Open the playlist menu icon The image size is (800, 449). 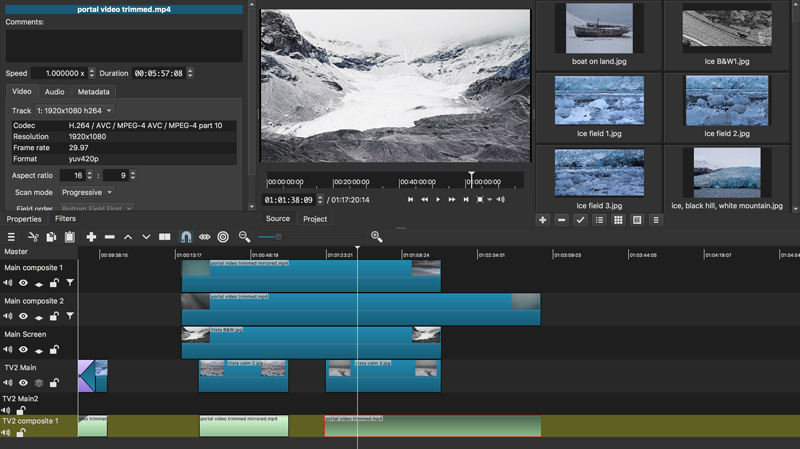656,220
